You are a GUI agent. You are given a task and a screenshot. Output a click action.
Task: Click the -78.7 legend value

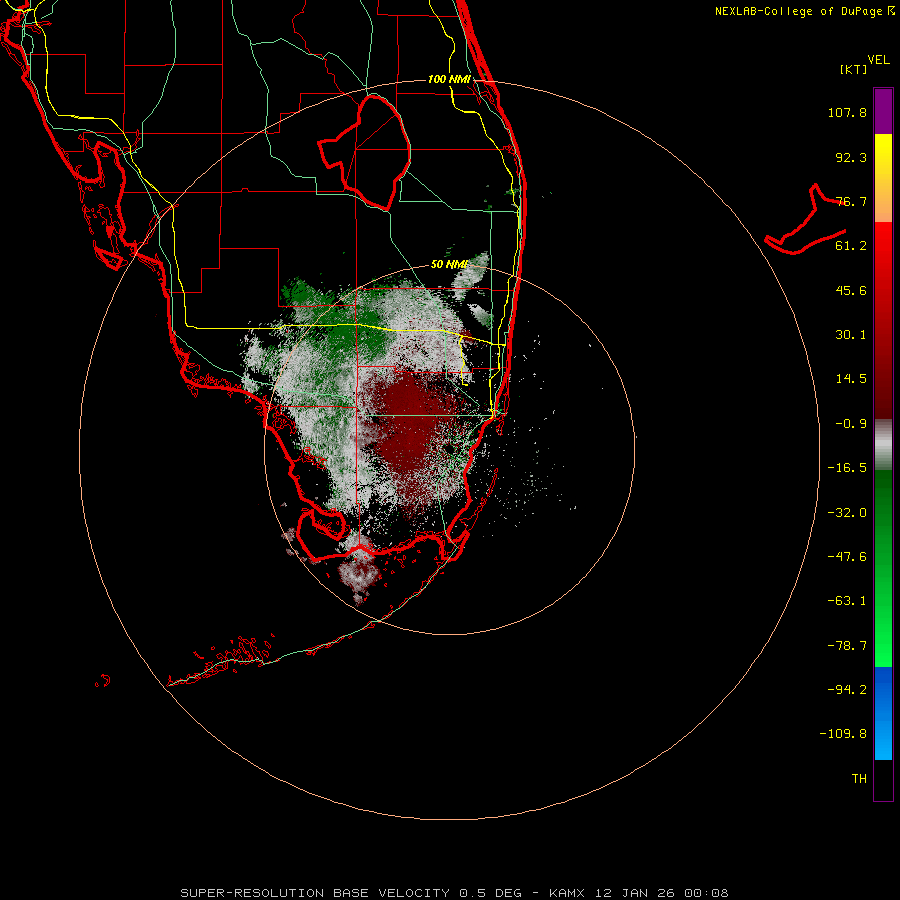click(x=847, y=646)
